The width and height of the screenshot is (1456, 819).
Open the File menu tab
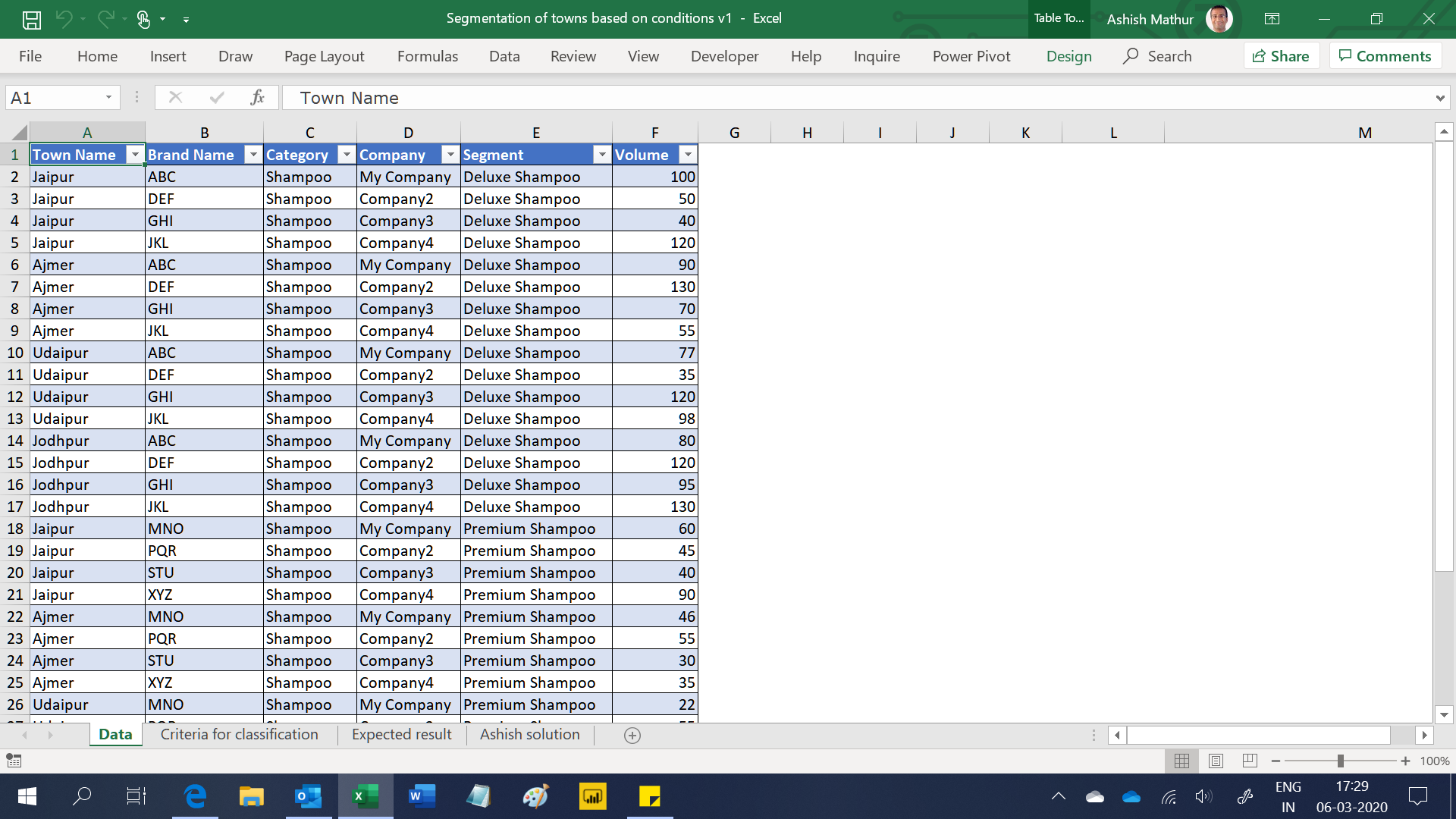[30, 56]
